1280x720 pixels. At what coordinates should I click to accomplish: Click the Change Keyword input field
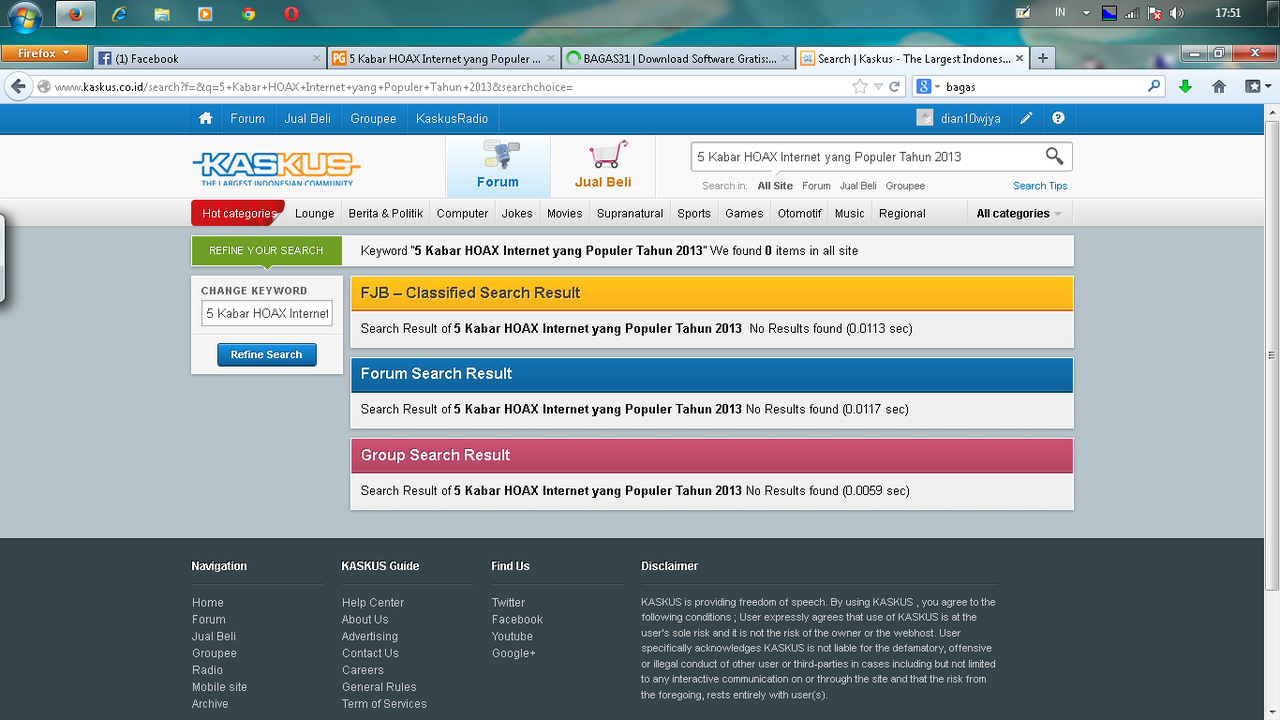tap(267, 313)
